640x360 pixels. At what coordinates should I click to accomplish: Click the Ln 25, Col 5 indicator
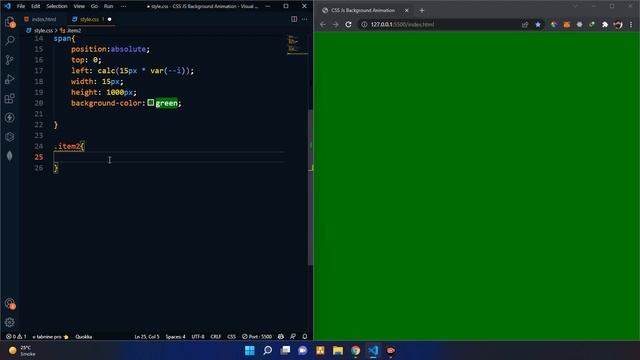point(147,337)
